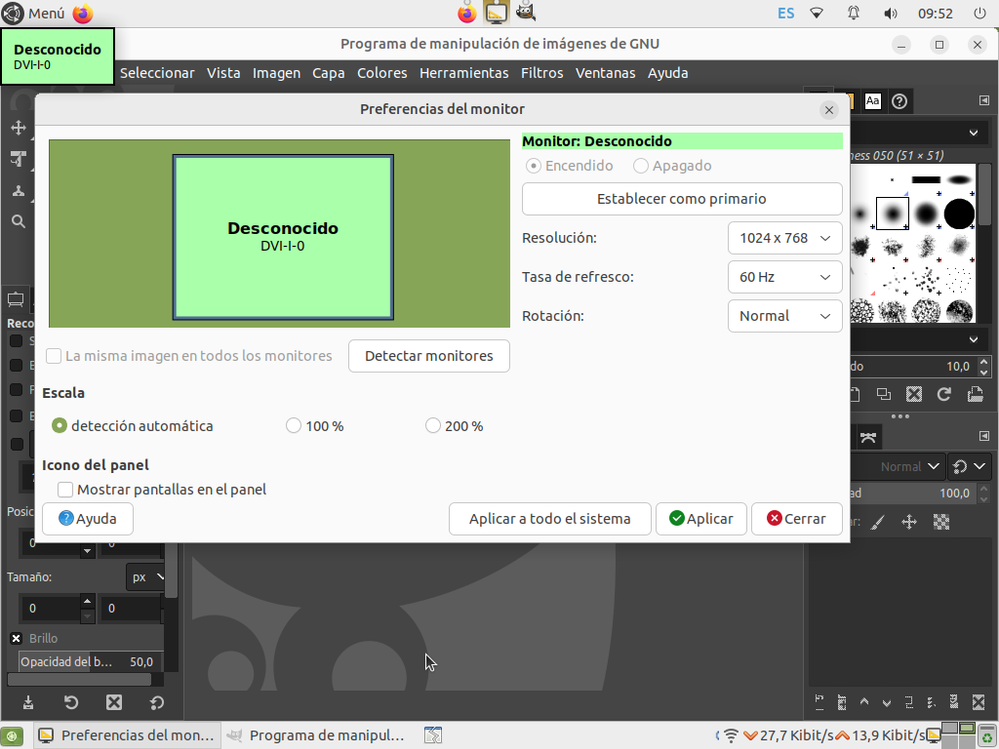This screenshot has width=999, height=749.
Task: Open the volume speaker indicator
Action: 891,13
